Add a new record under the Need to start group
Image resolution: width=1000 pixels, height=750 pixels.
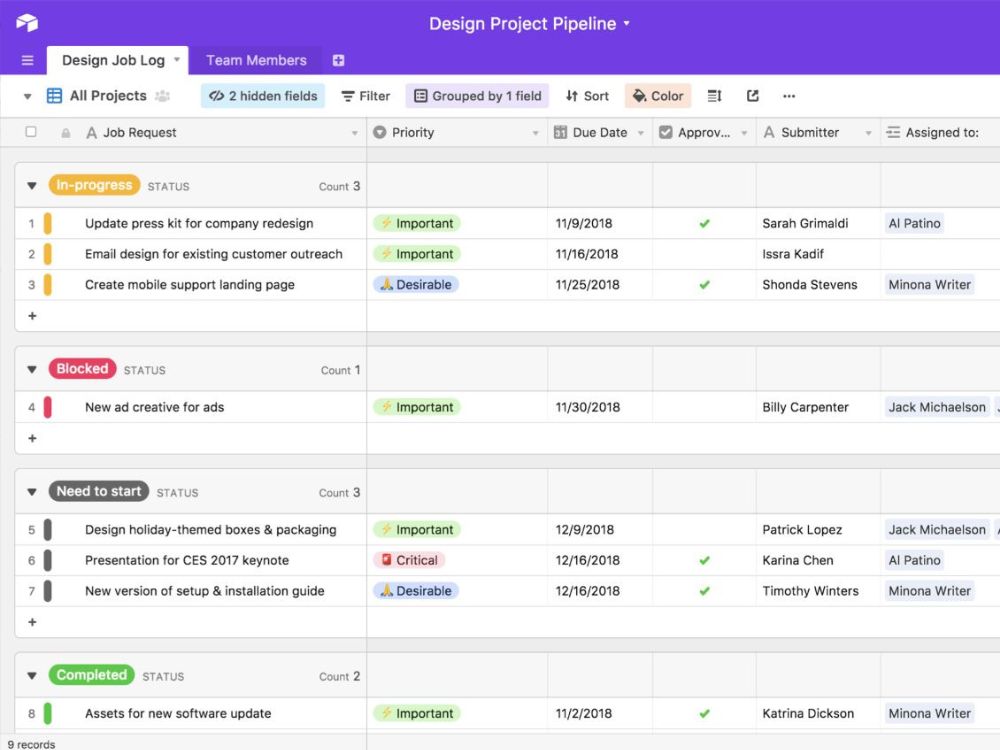pos(33,622)
